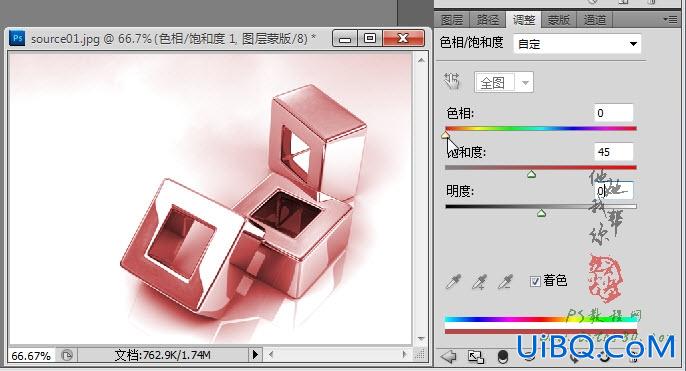This screenshot has width=686, height=371.
Task: Click the zoom percentage field 66.67%
Action: [x=31, y=355]
